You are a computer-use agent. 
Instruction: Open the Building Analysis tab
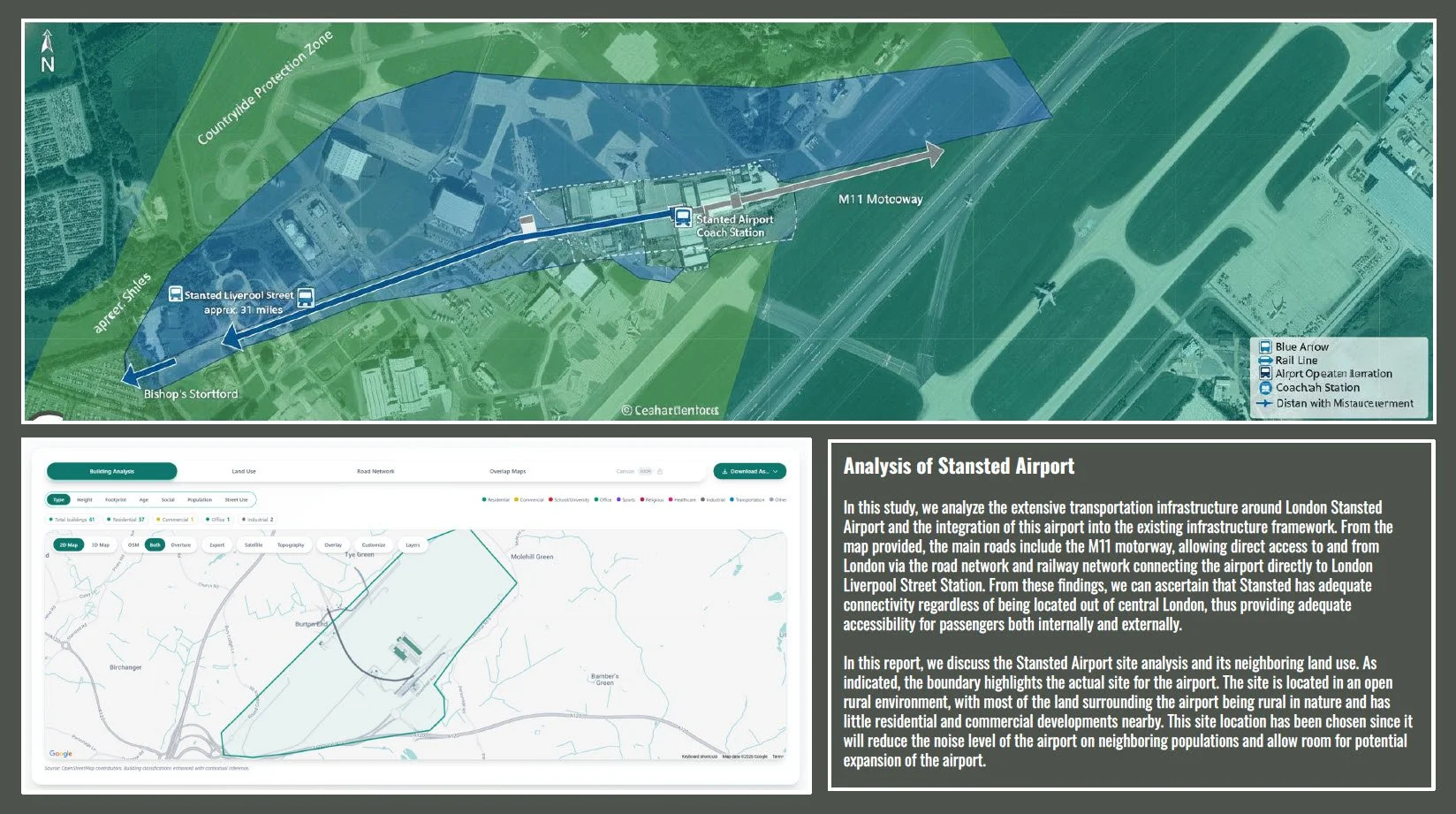coord(112,471)
